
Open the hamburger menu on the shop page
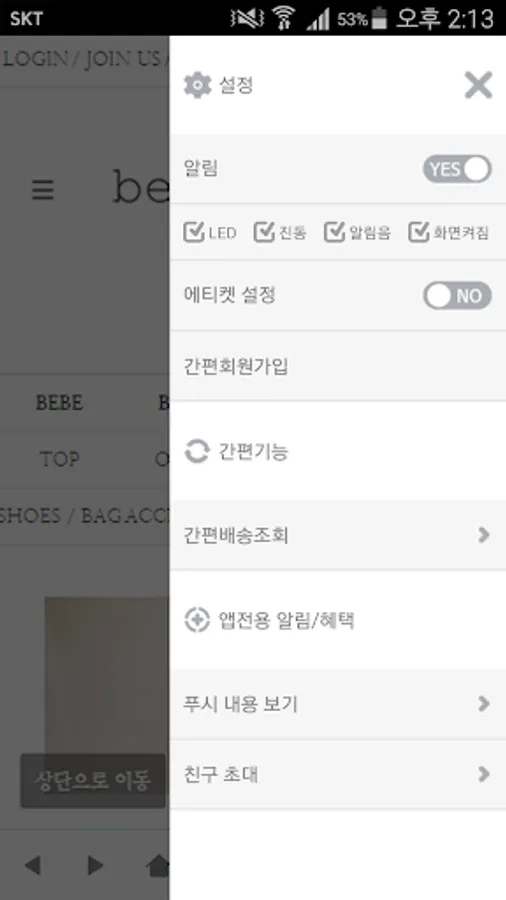(x=43, y=189)
